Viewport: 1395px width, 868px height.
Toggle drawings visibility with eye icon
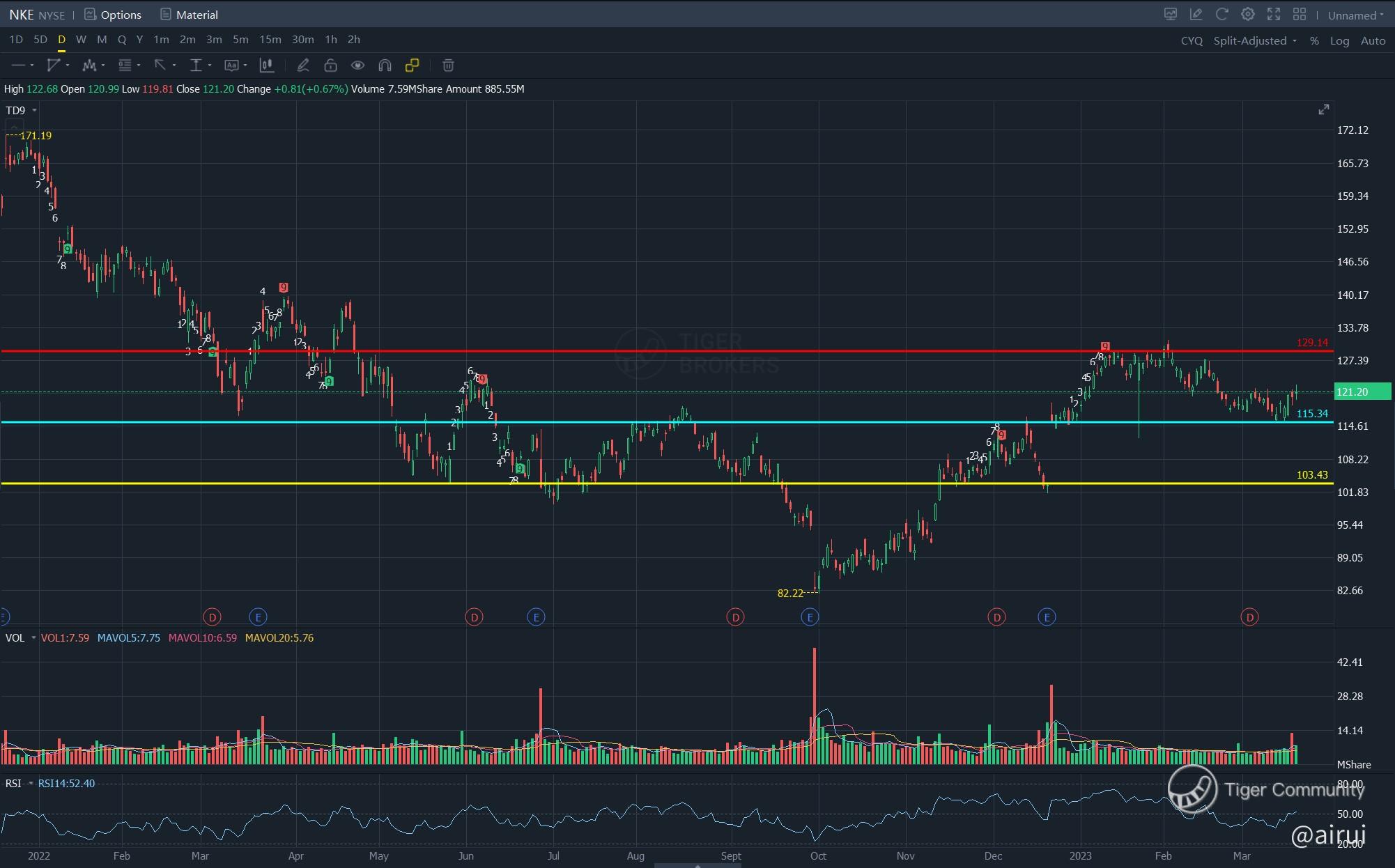point(357,65)
